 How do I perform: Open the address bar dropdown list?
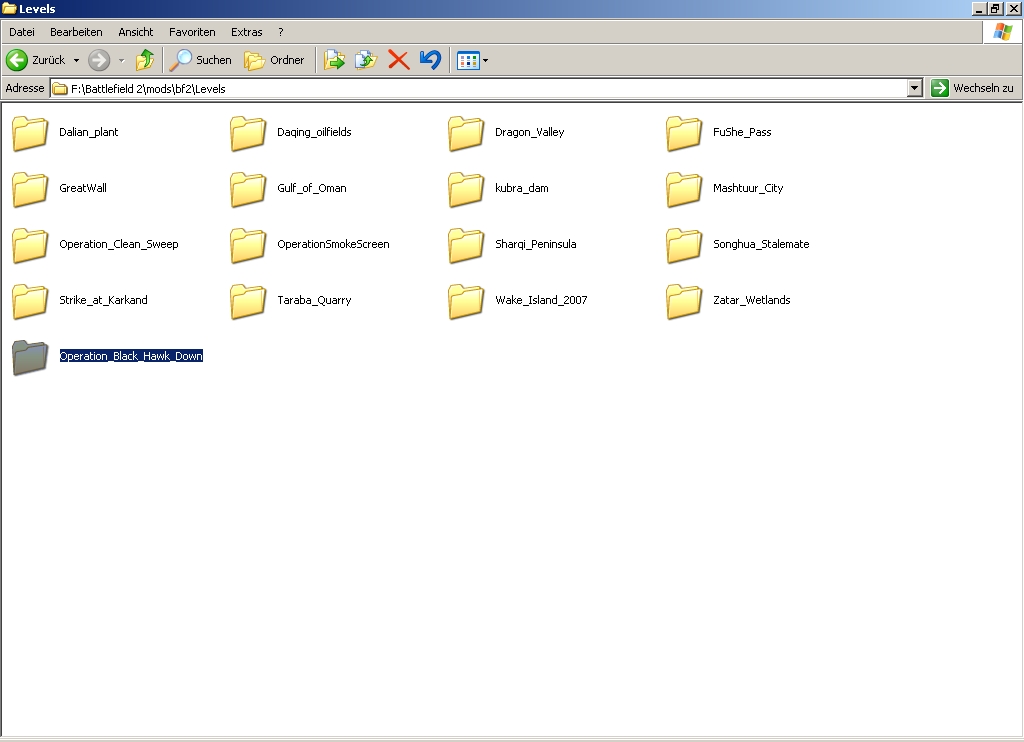(914, 88)
